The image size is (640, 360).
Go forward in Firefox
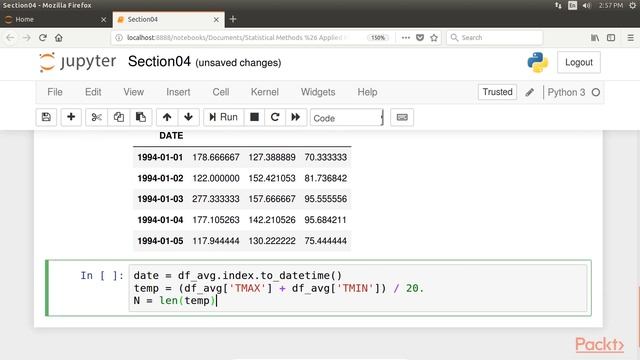coord(27,38)
